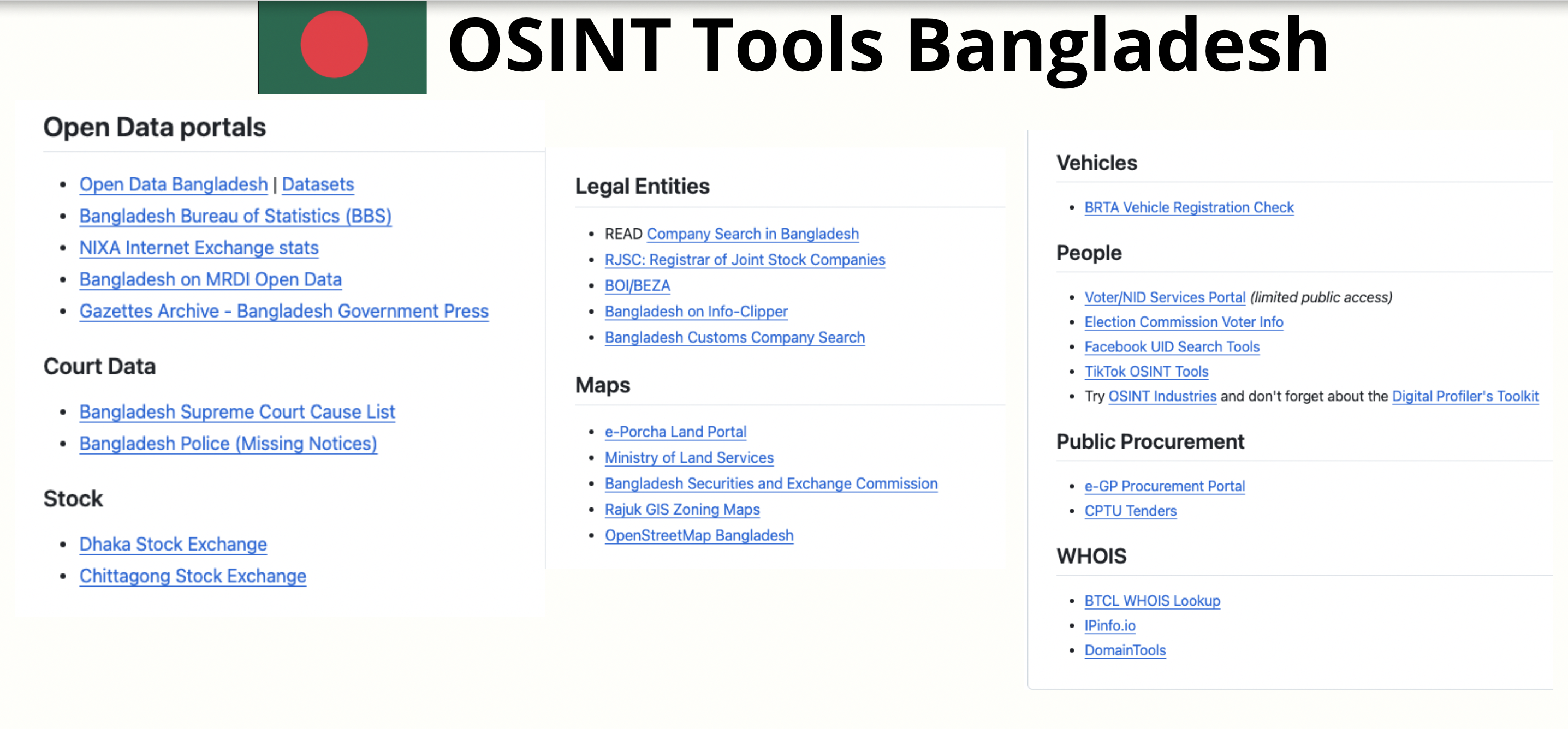Click the e-Porcha Land Portal link
Image resolution: width=1568 pixels, height=729 pixels.
pyautogui.click(x=676, y=432)
